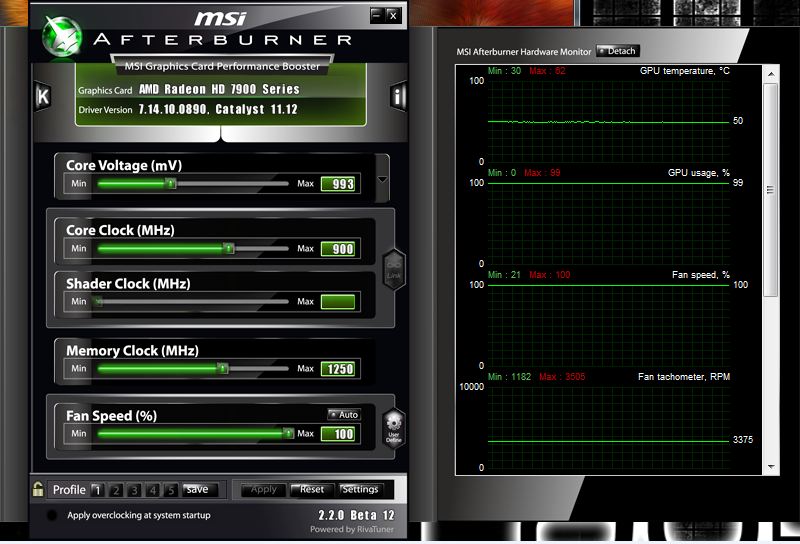Click the Fan speed percent graph
The width and height of the screenshot is (800, 544).
pyautogui.click(x=608, y=325)
